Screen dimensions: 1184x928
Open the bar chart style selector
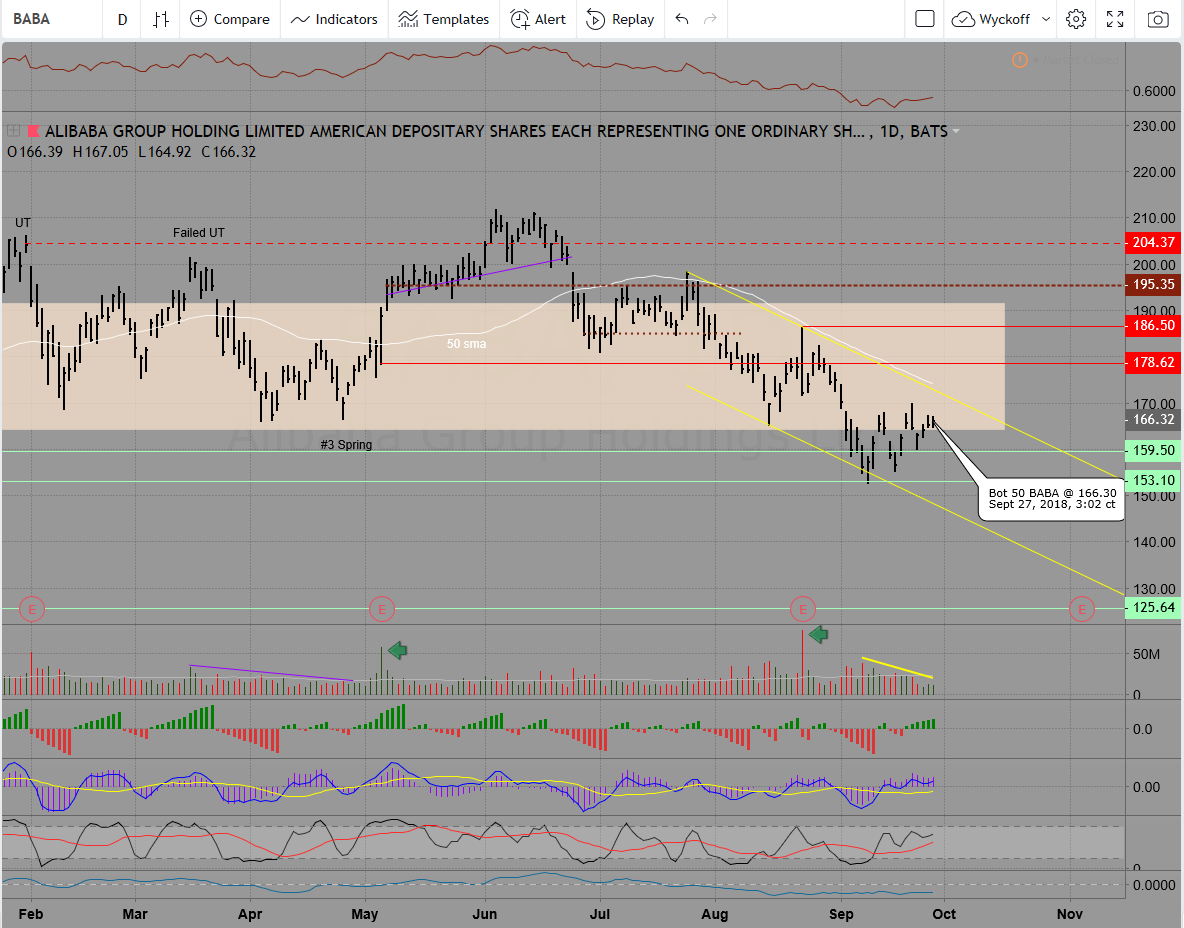[161, 19]
